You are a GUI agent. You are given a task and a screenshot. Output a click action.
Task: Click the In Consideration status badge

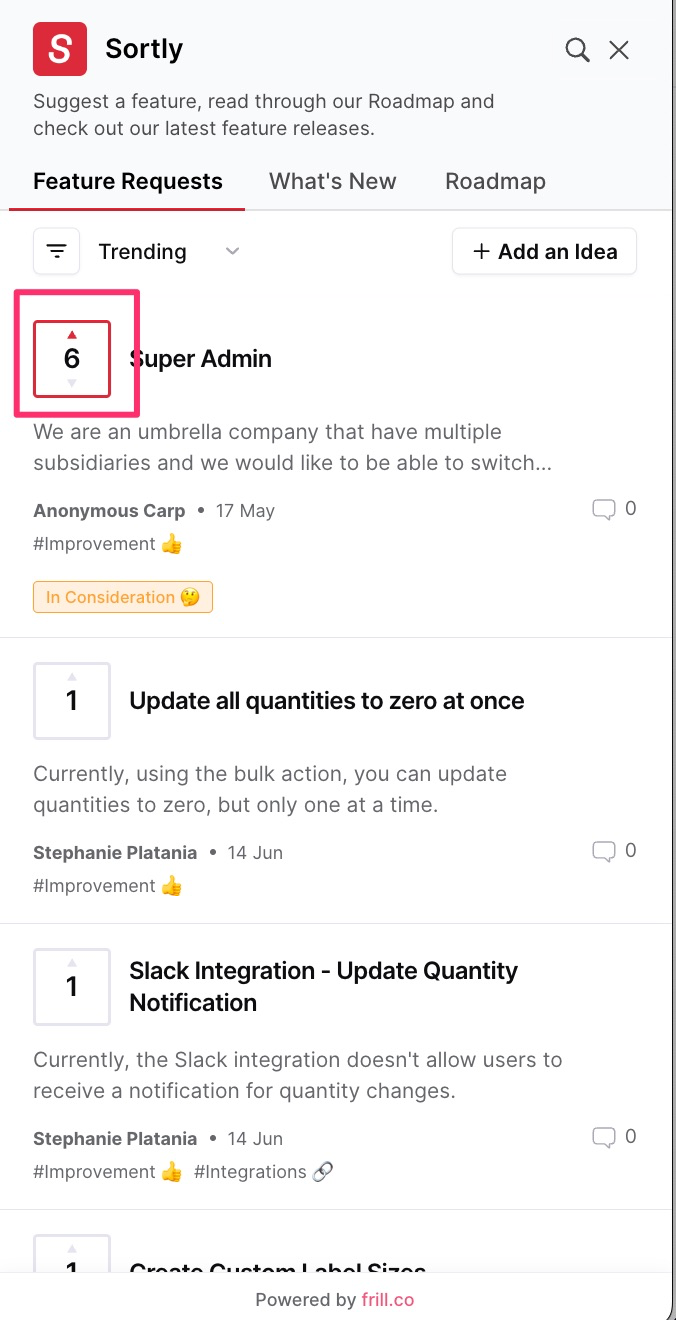(x=123, y=597)
